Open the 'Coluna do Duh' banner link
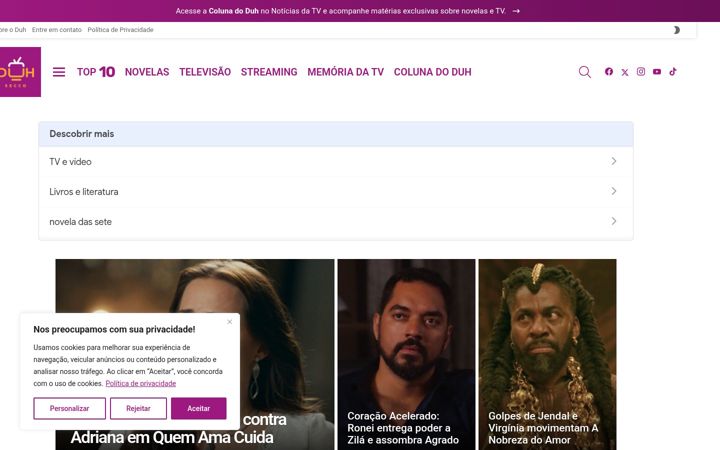Image resolution: width=720 pixels, height=450 pixels. [233, 11]
